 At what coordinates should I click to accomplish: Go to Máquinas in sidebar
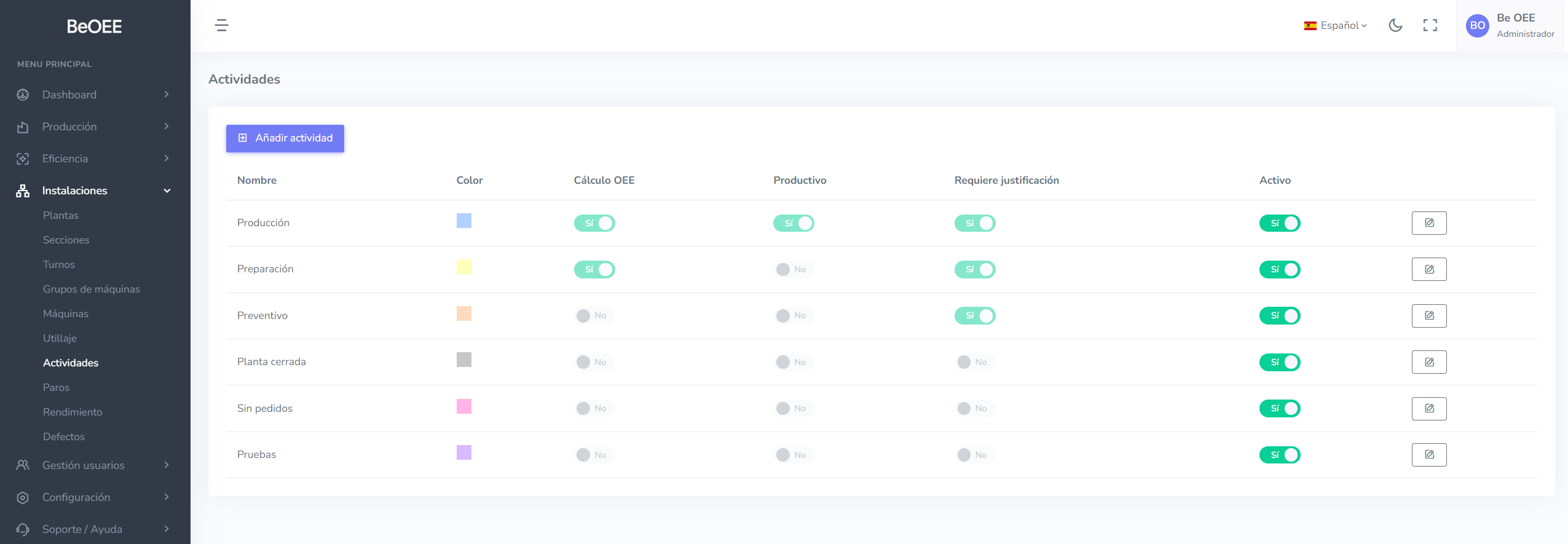66,313
